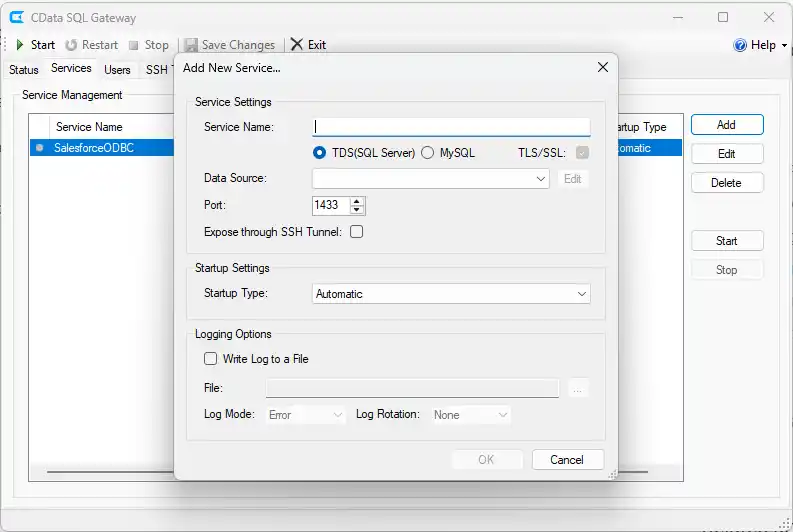Increase the Port value with up arrow
793x532 pixels.
pos(358,200)
